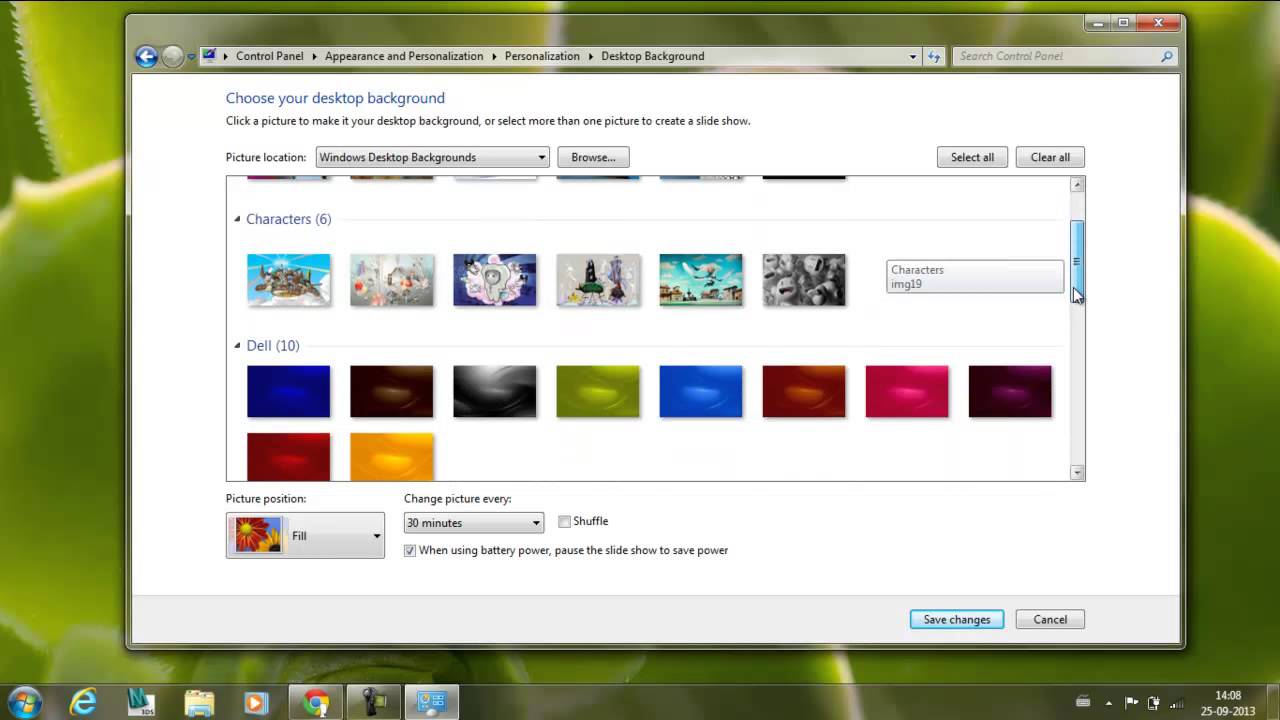Screen dimensions: 1280x720
Task: Enable the Shuffle checkbox
Action: (565, 521)
